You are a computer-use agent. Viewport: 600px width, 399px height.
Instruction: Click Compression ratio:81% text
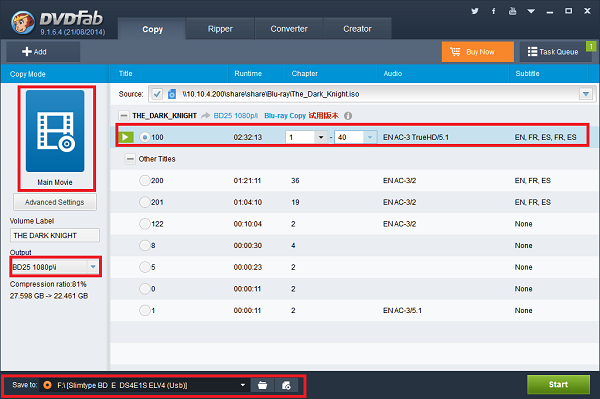point(48,284)
